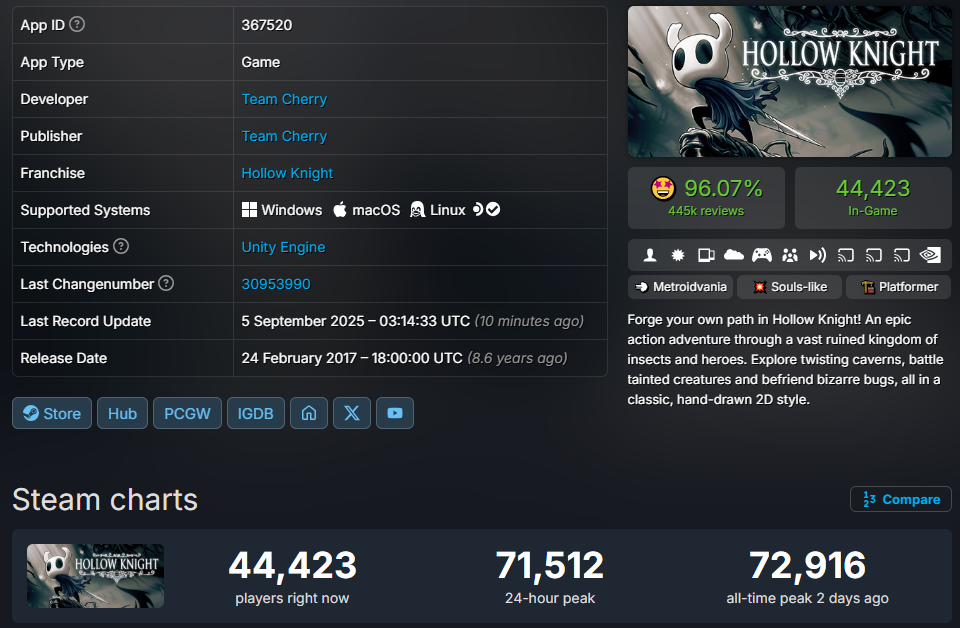The height and width of the screenshot is (628, 960).
Task: Click the Steam charts heading
Action: (105, 499)
